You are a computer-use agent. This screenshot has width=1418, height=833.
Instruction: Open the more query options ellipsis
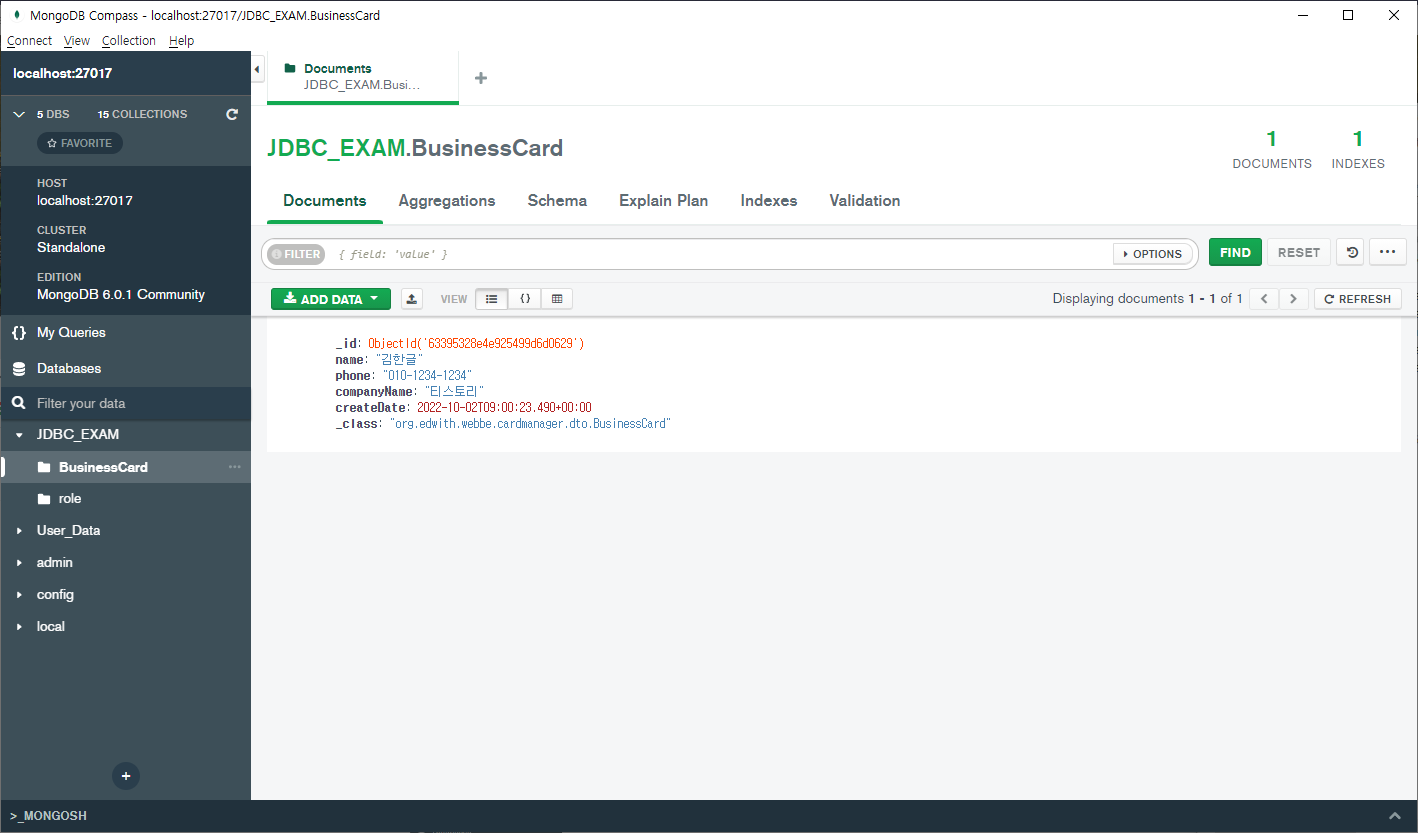[x=1387, y=253]
